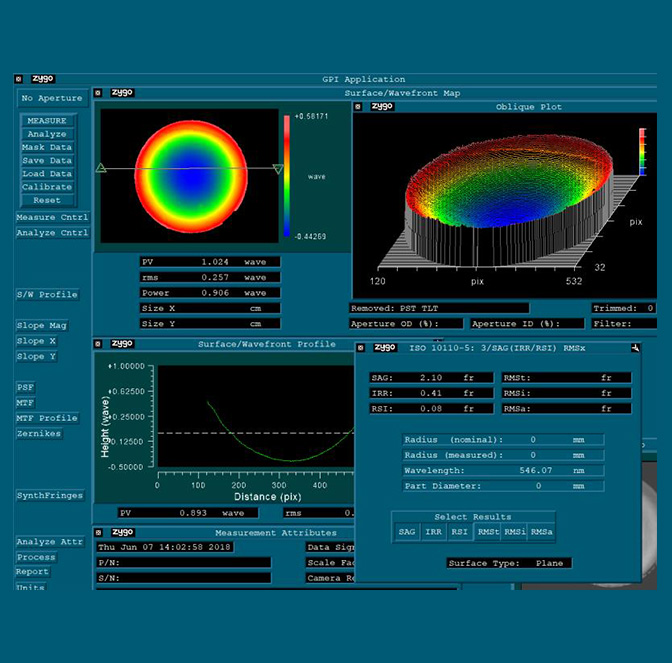This screenshot has width=672, height=663.
Task: Open the GPI Application window menu icon
Action: click(x=19, y=79)
